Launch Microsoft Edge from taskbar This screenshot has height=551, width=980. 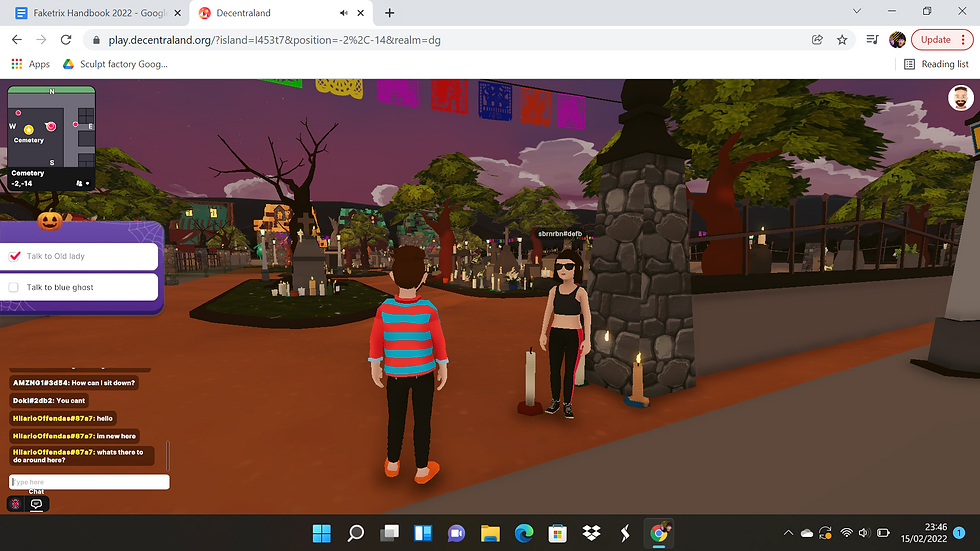(524, 533)
